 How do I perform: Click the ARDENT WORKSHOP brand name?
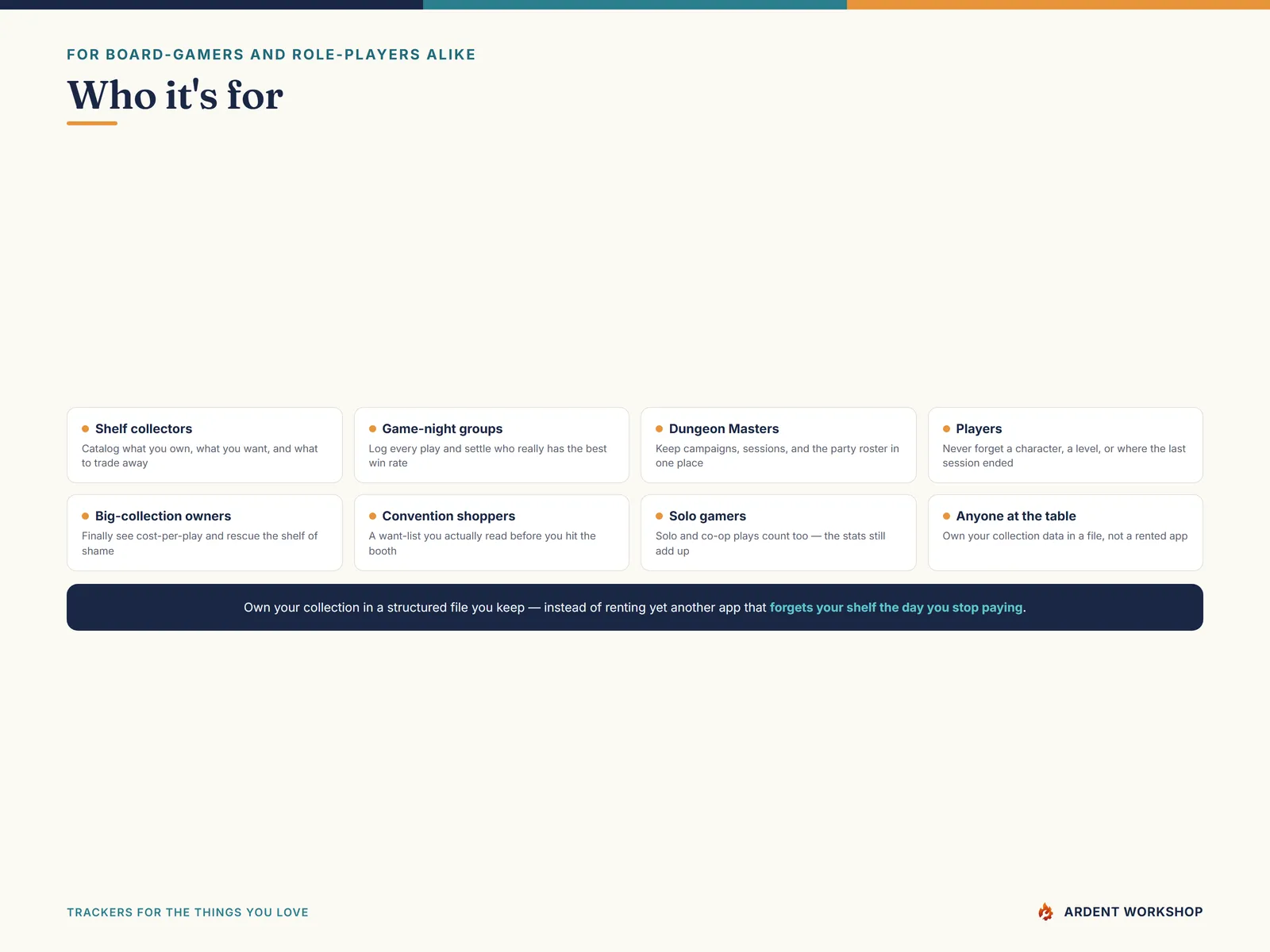pyautogui.click(x=1133, y=912)
